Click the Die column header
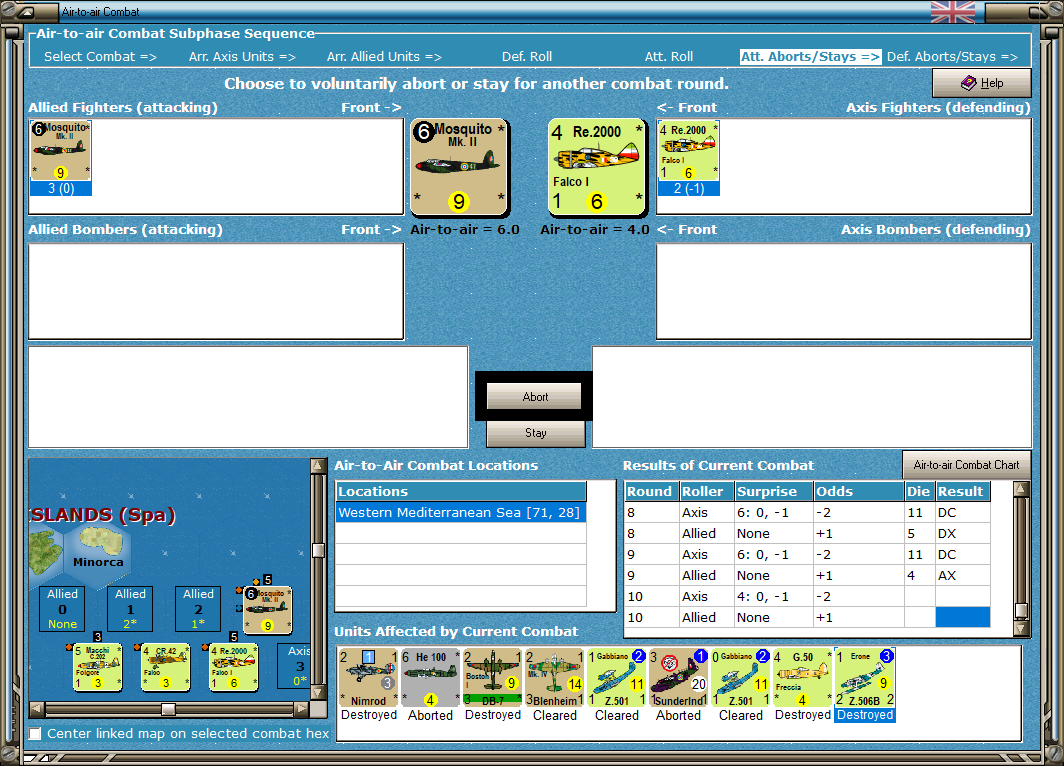Screen dimensions: 1064x766 [919, 491]
